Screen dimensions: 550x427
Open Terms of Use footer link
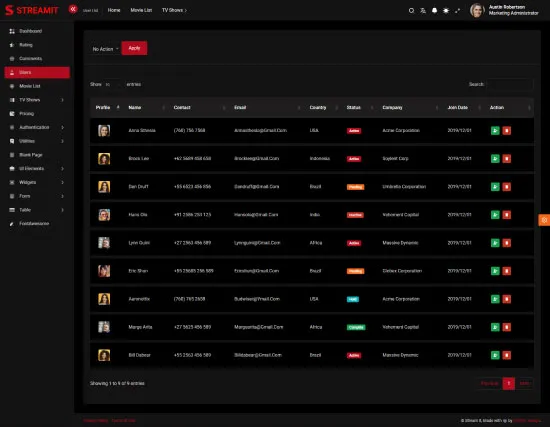pos(123,420)
